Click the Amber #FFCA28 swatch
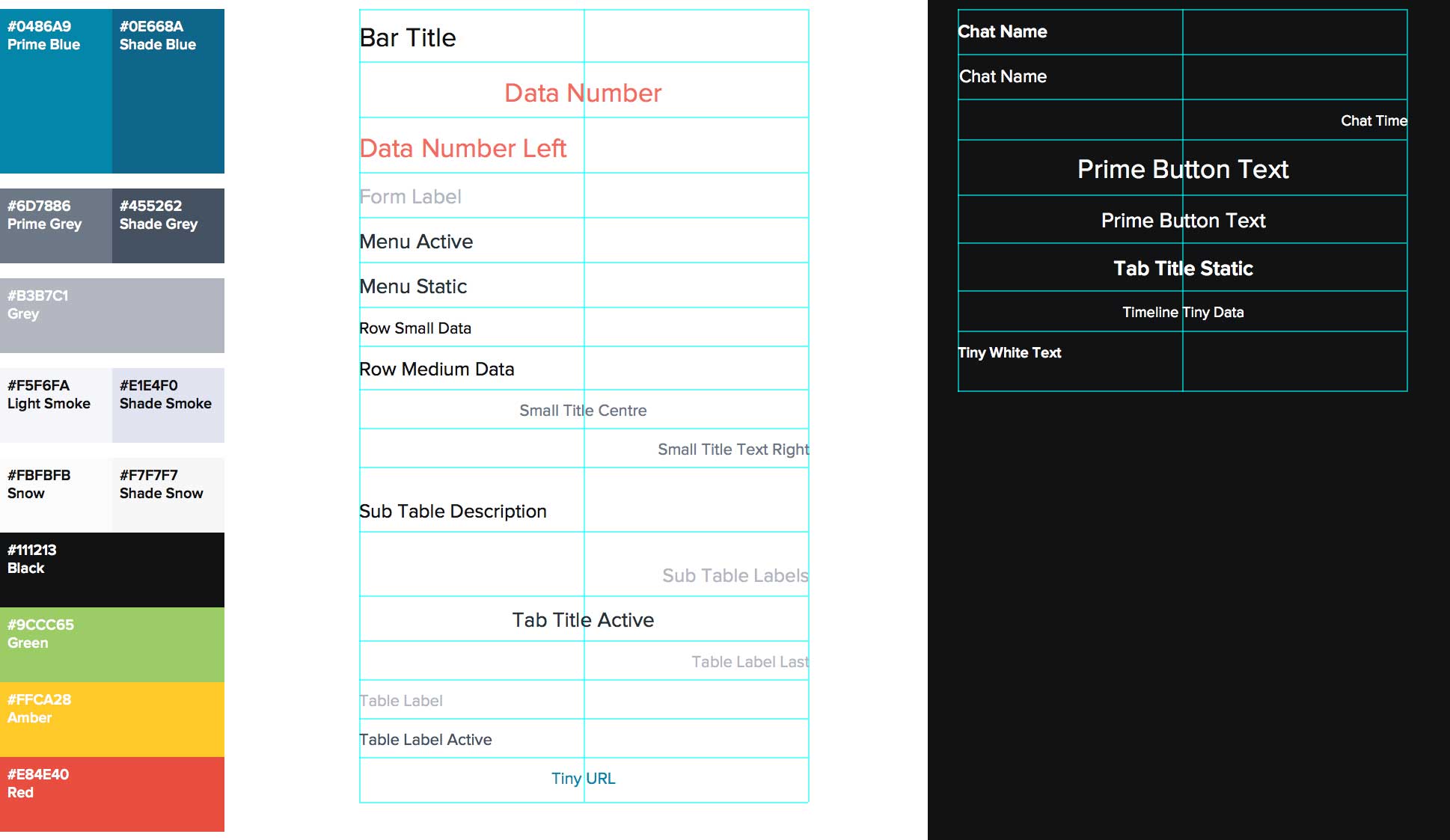The height and width of the screenshot is (840, 1450). point(112,720)
